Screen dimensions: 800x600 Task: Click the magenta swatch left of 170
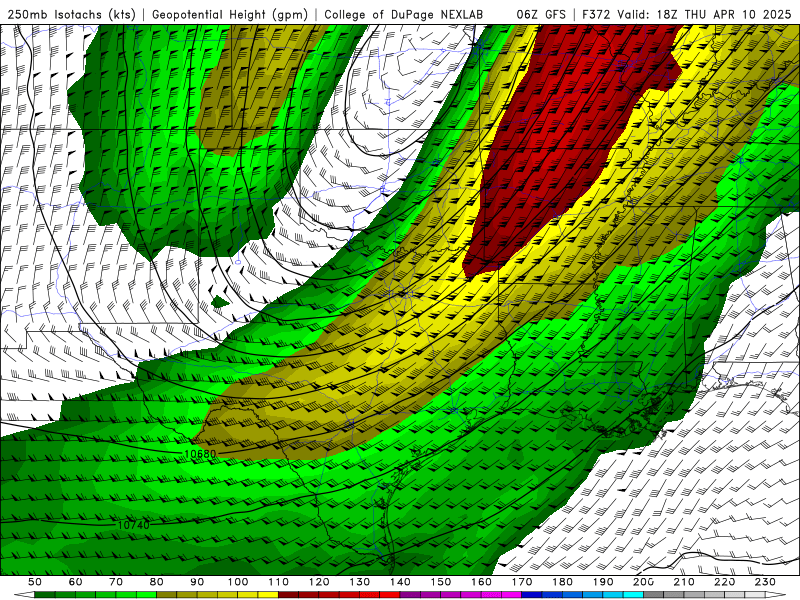[511, 595]
